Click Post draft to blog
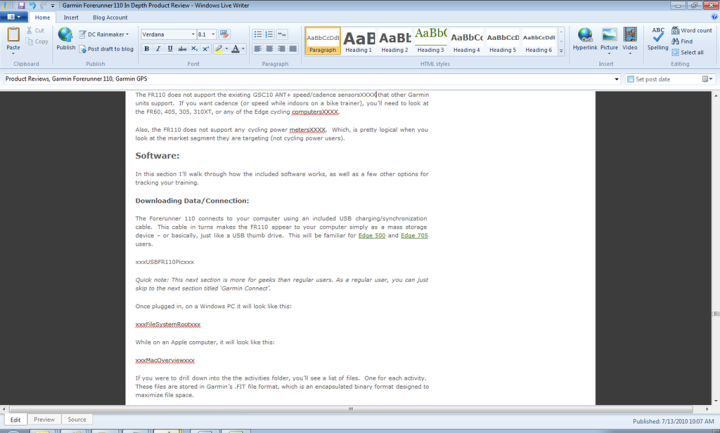Screen dimensions: 720x433 pos(106,49)
